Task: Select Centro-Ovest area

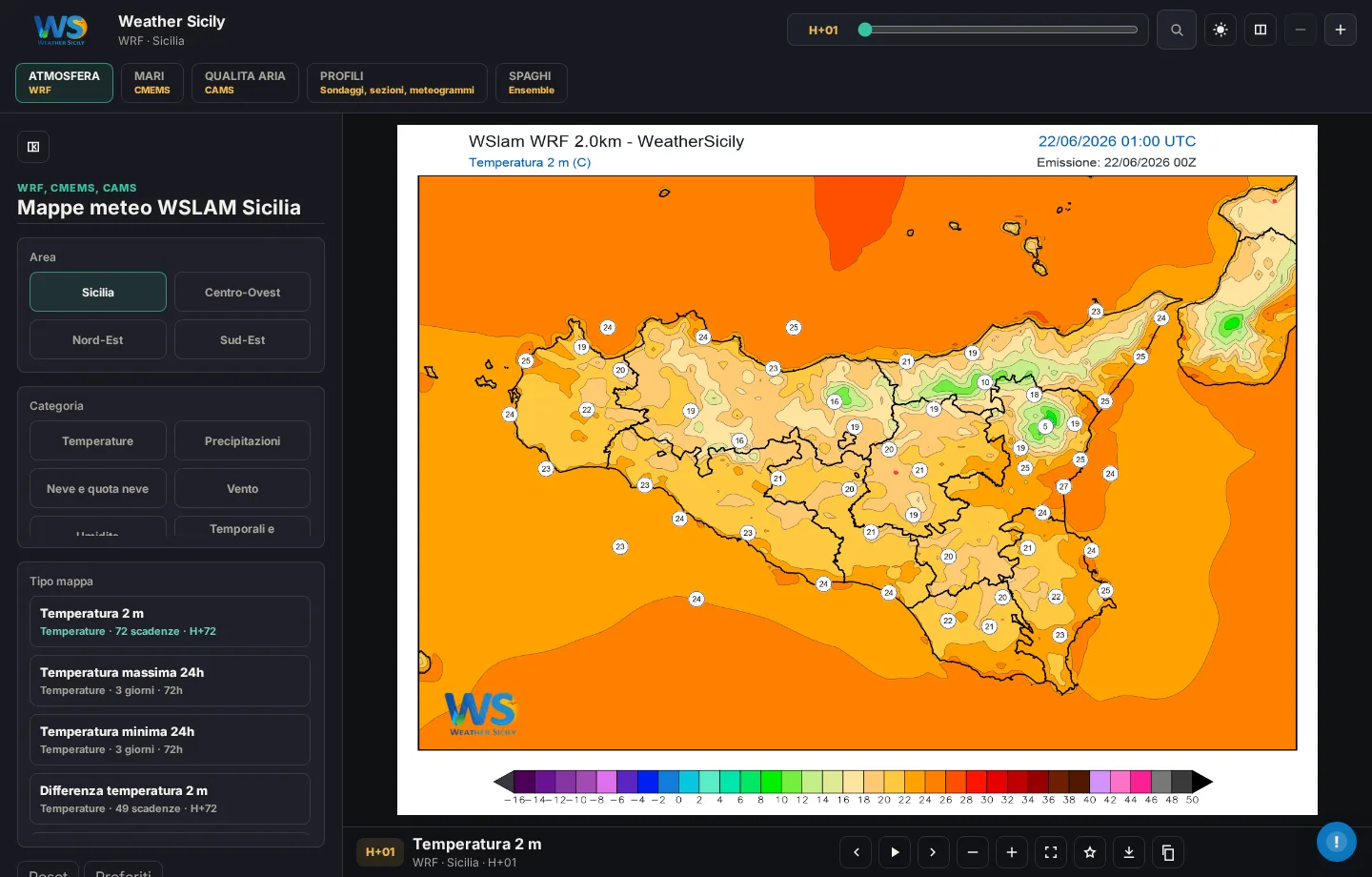Action: click(x=242, y=292)
